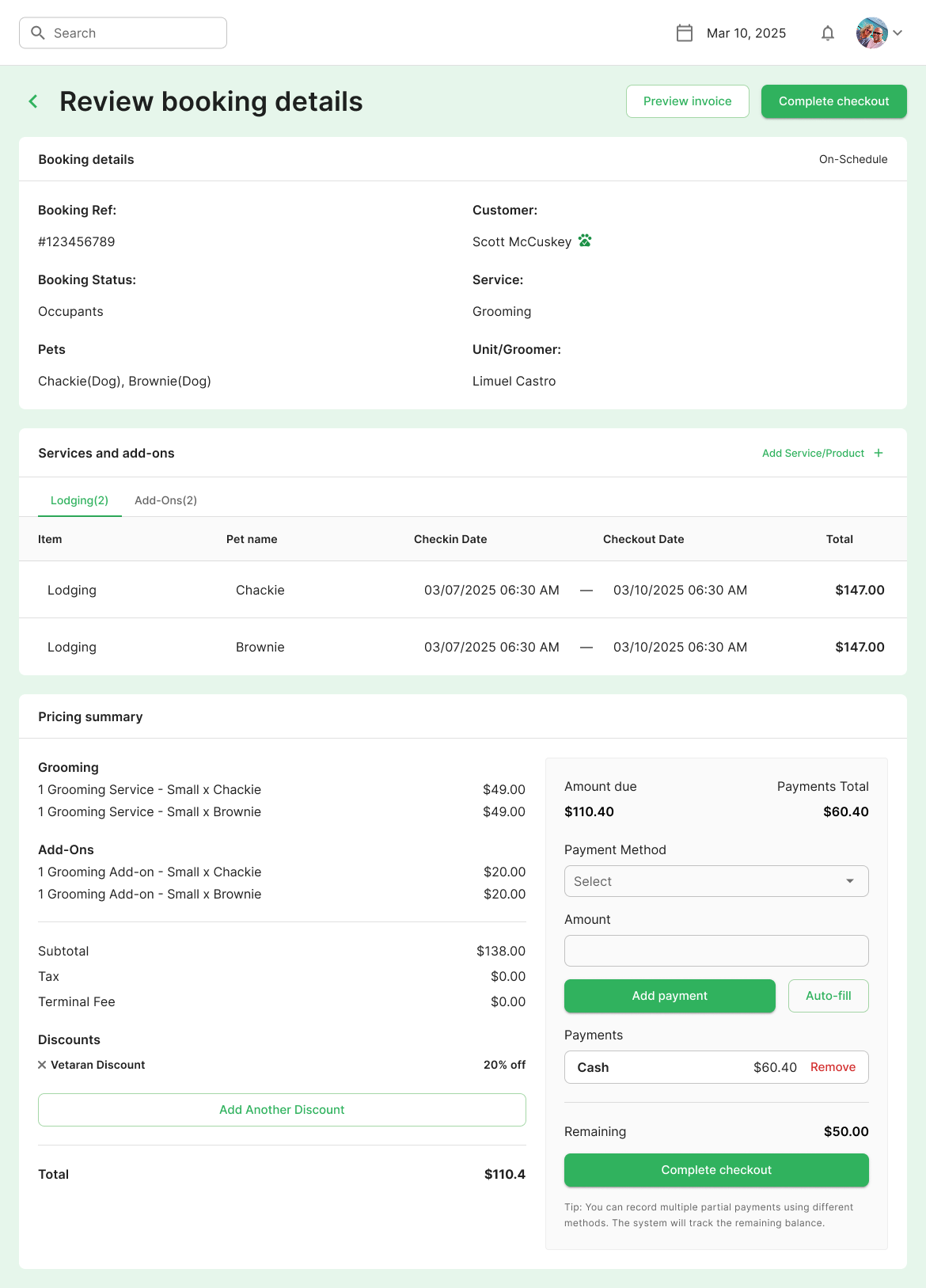Click the Checkin Date column header

pos(450,539)
